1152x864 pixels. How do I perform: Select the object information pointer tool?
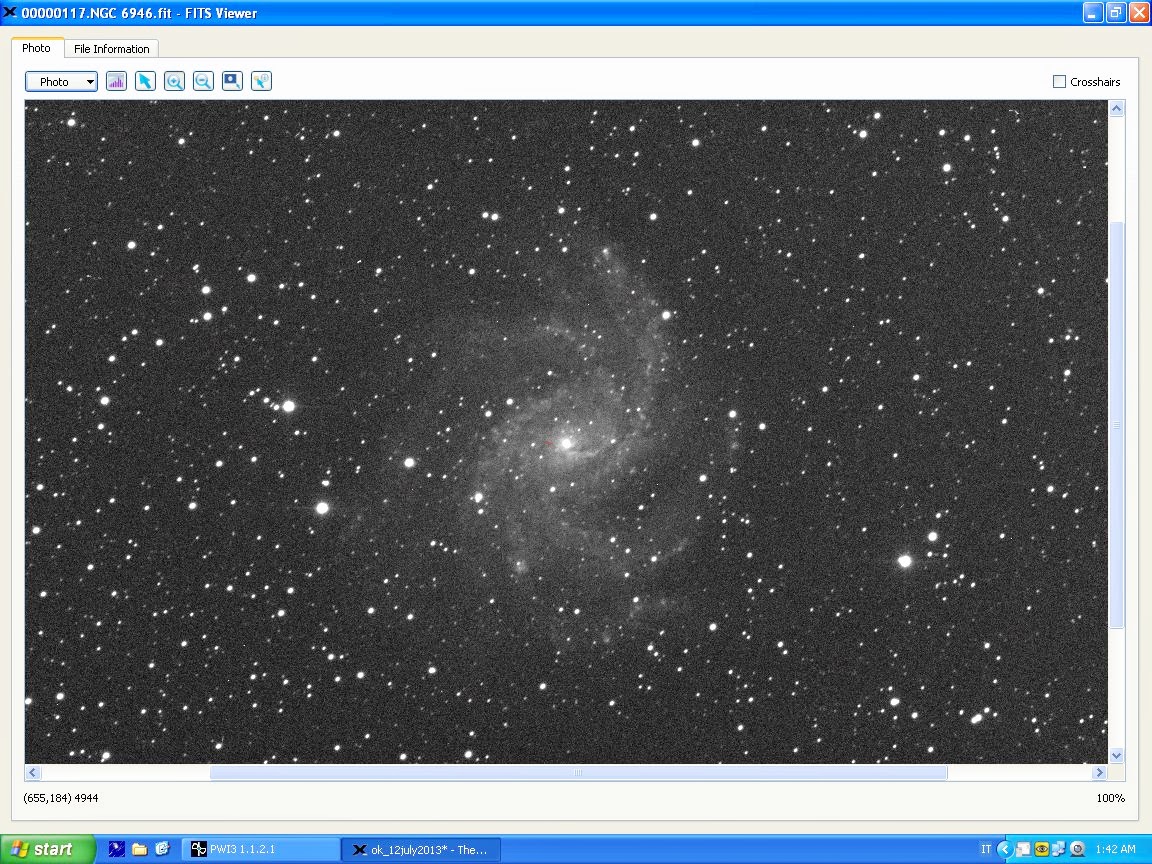click(x=261, y=82)
